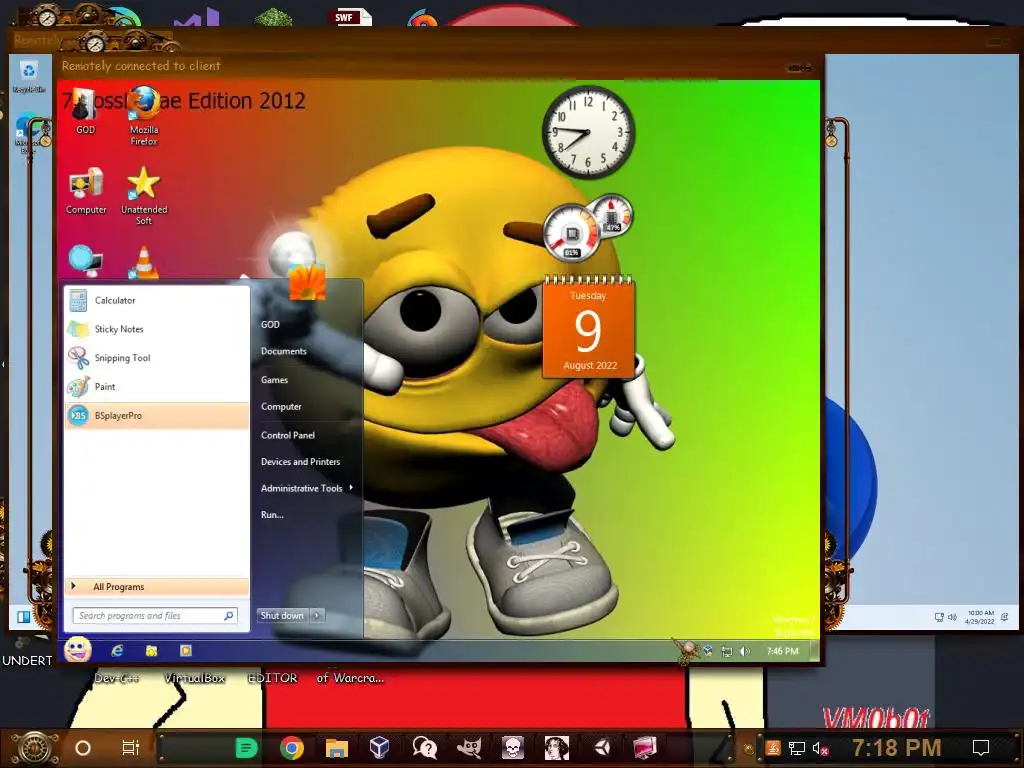1024x768 pixels.
Task: Expand Administrative Tools submenu
Action: coord(307,488)
